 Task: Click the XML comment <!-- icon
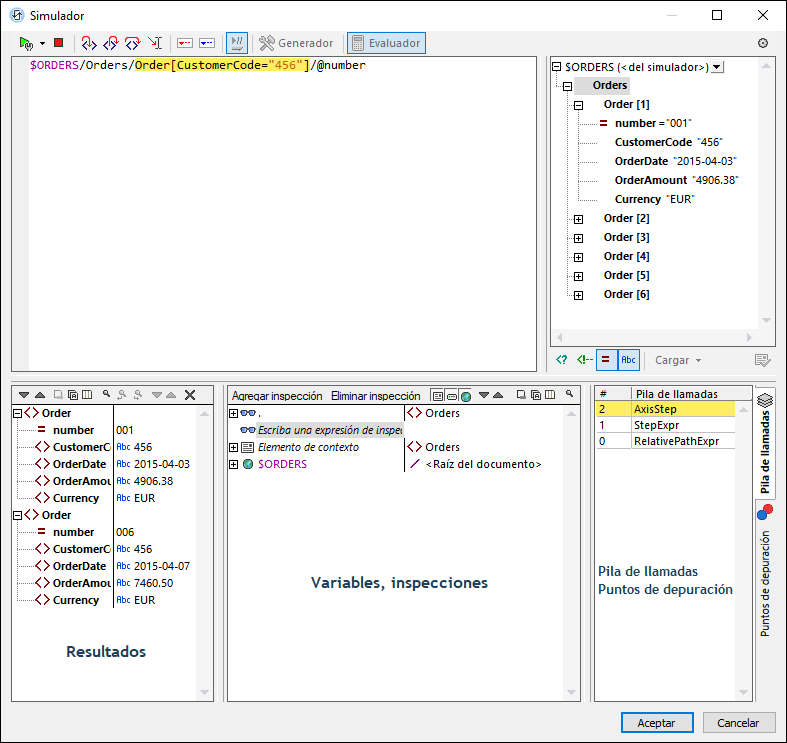584,360
